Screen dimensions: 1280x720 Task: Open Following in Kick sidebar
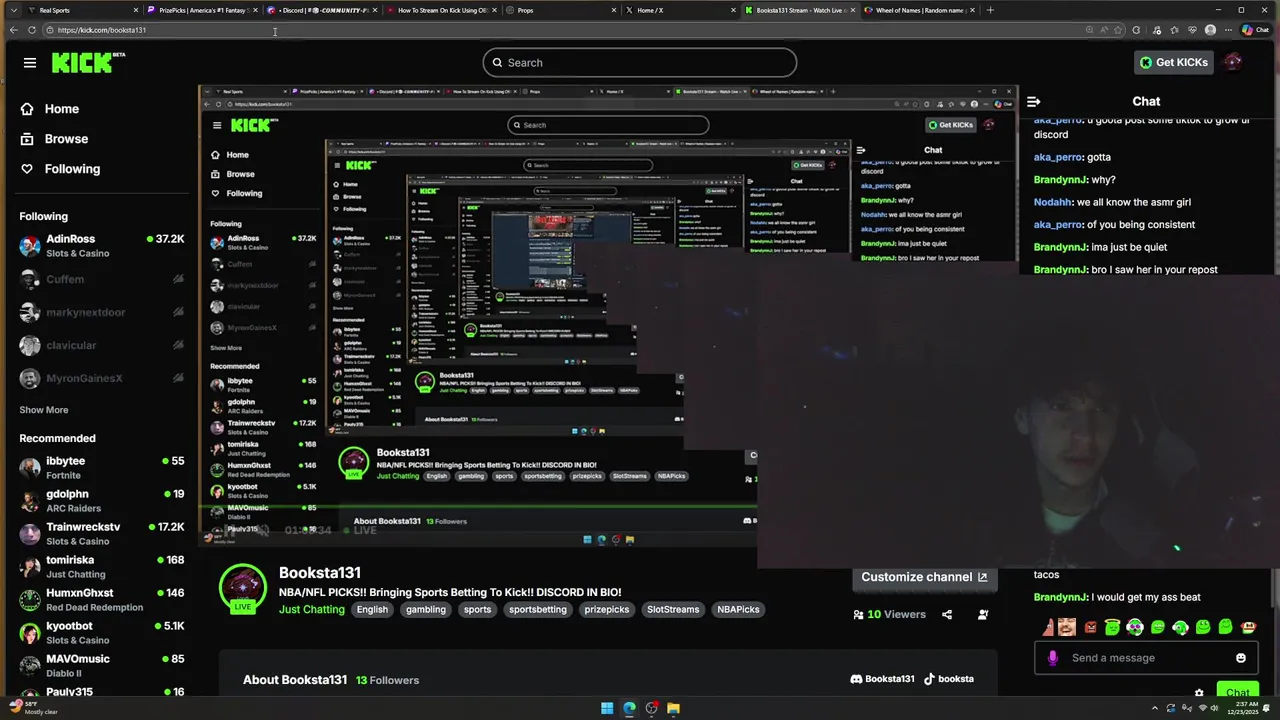click(x=60, y=169)
